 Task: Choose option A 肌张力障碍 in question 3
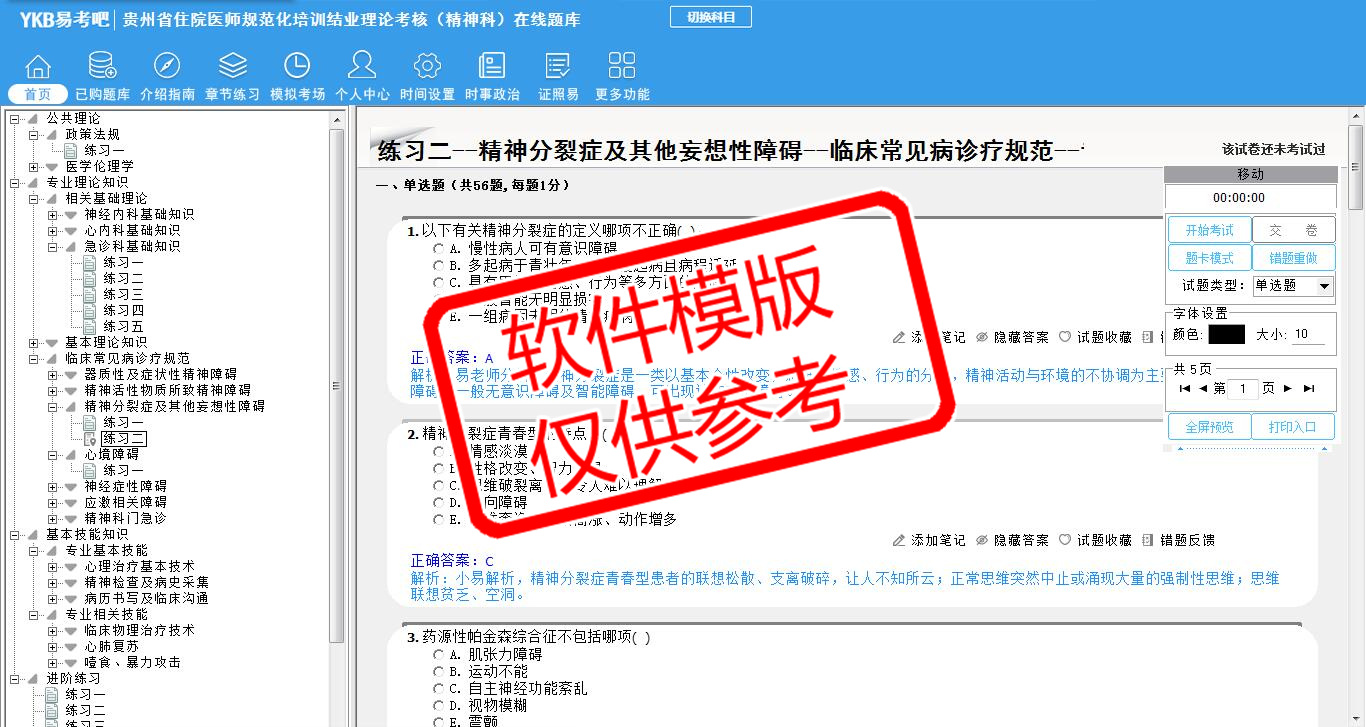(438, 655)
